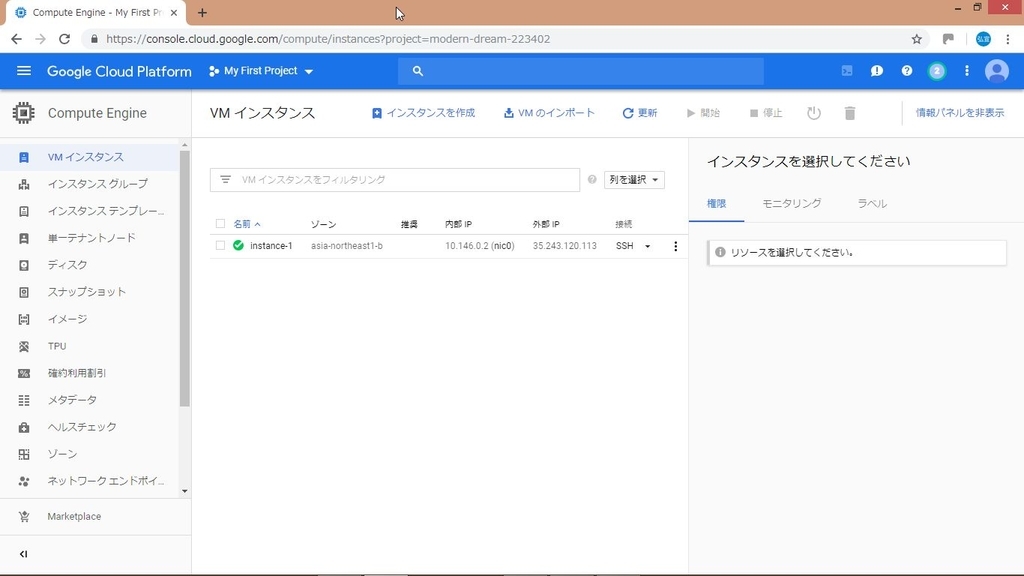Image resolution: width=1024 pixels, height=576 pixels.
Task: Open instance-1 three-dot options menu
Action: click(x=676, y=245)
